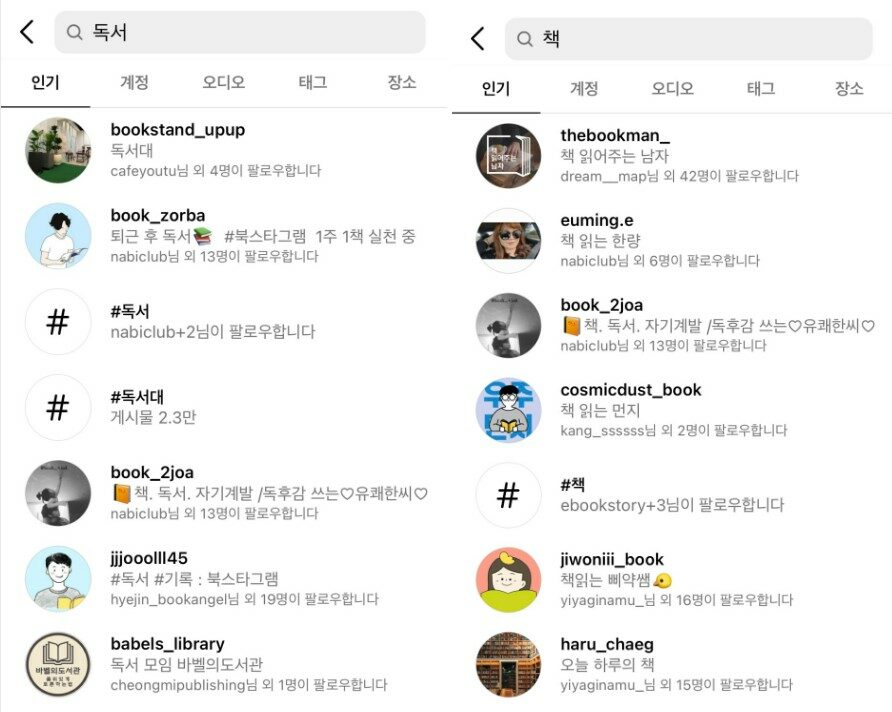Open the babels_library profile avatar

click(58, 664)
